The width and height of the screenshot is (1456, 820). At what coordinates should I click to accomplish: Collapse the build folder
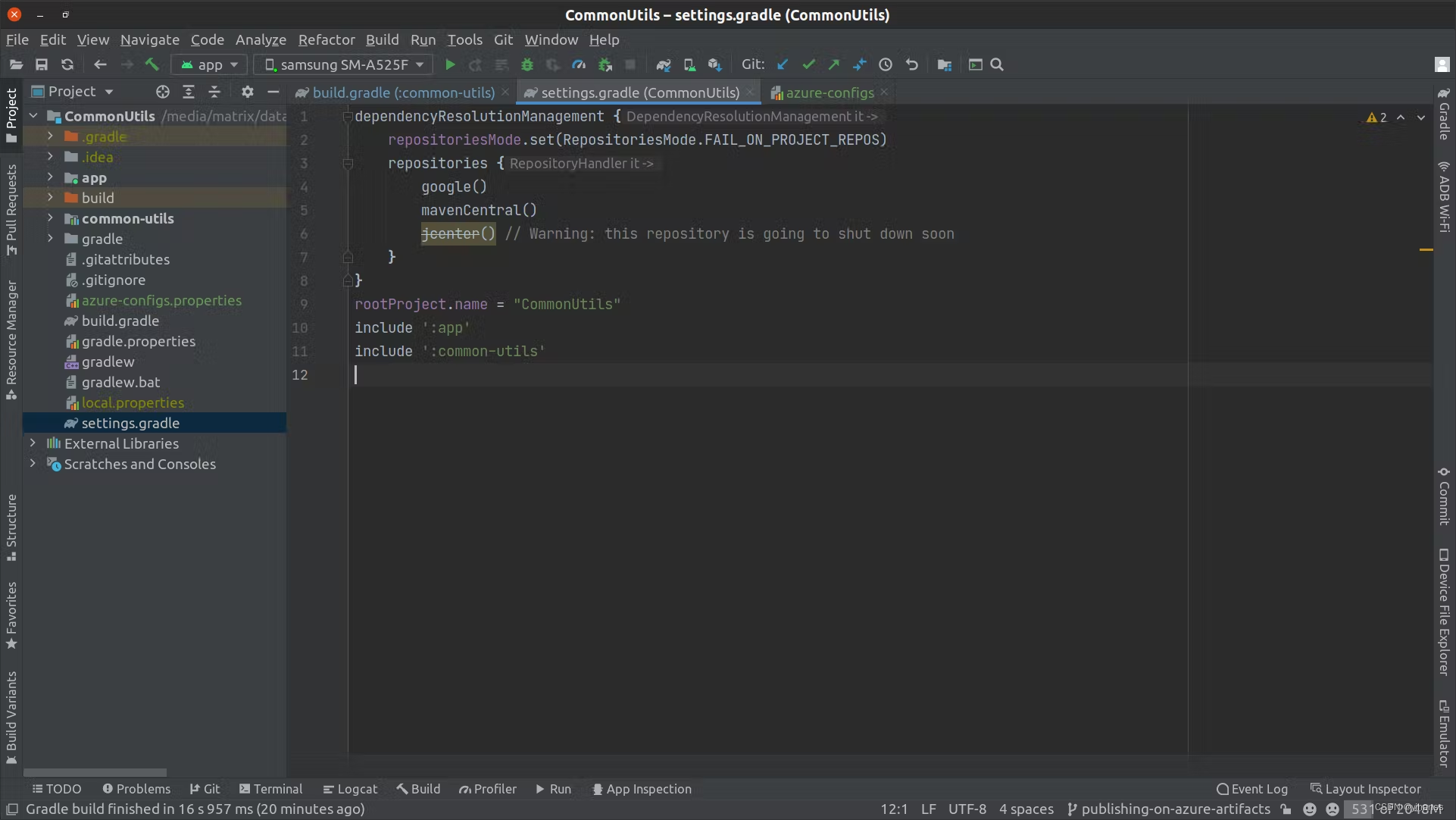click(x=51, y=198)
